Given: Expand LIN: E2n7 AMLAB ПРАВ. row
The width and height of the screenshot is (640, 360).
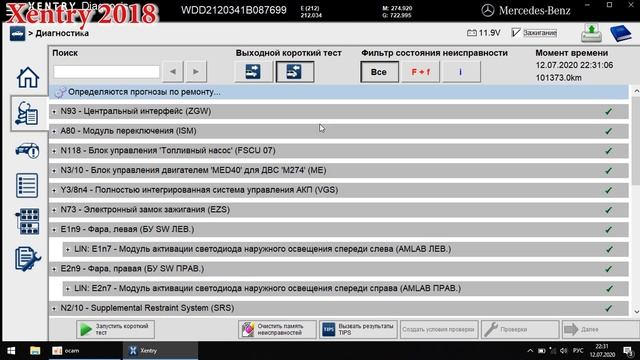Looking at the screenshot, I should coord(68,289).
